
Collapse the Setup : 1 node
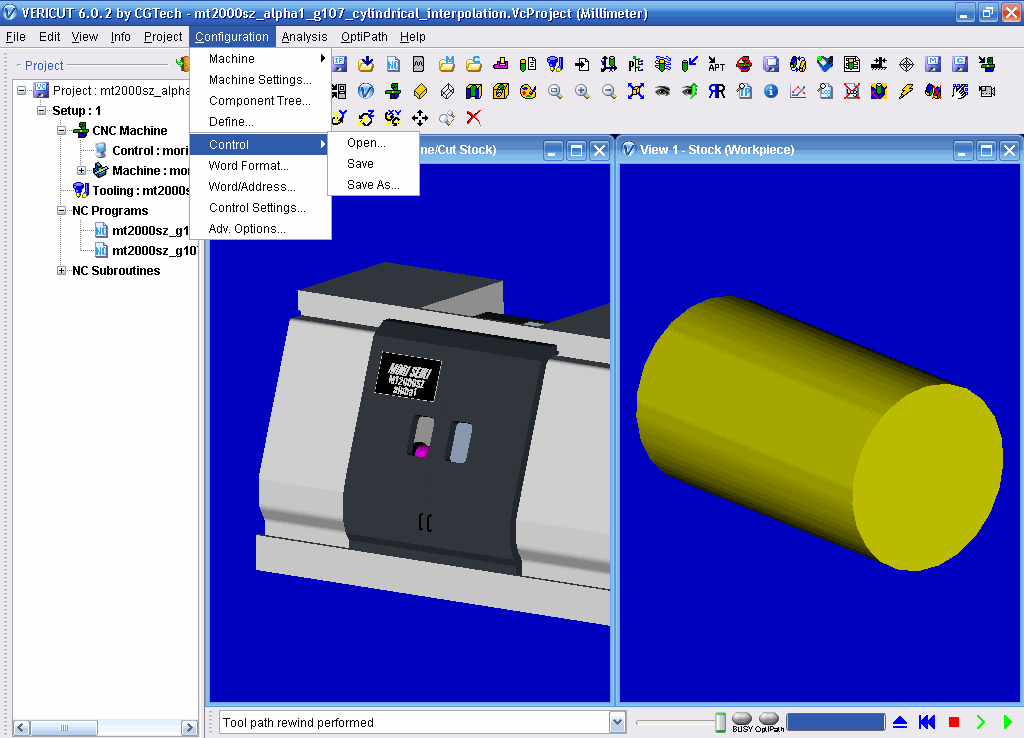pos(42,110)
